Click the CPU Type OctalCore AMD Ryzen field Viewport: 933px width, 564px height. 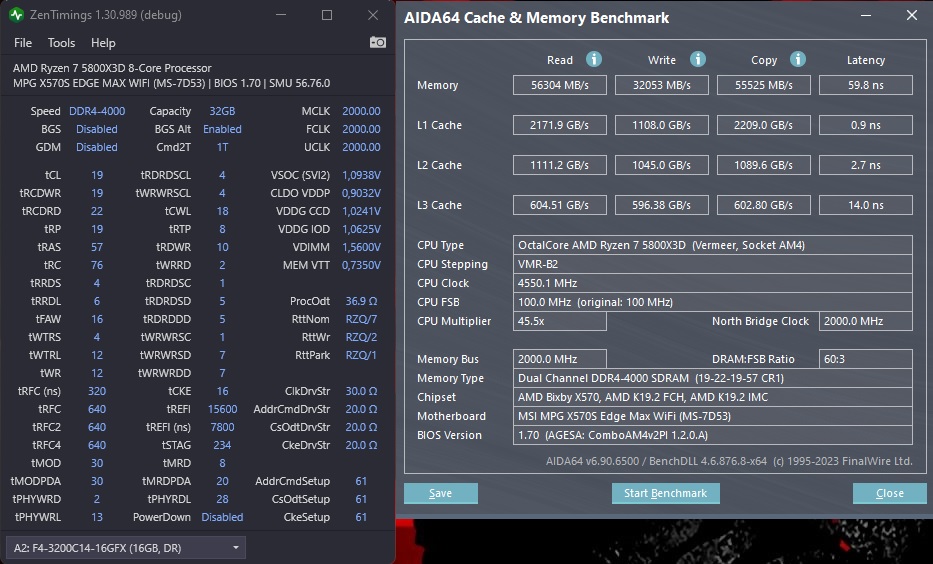pyautogui.click(x=712, y=245)
